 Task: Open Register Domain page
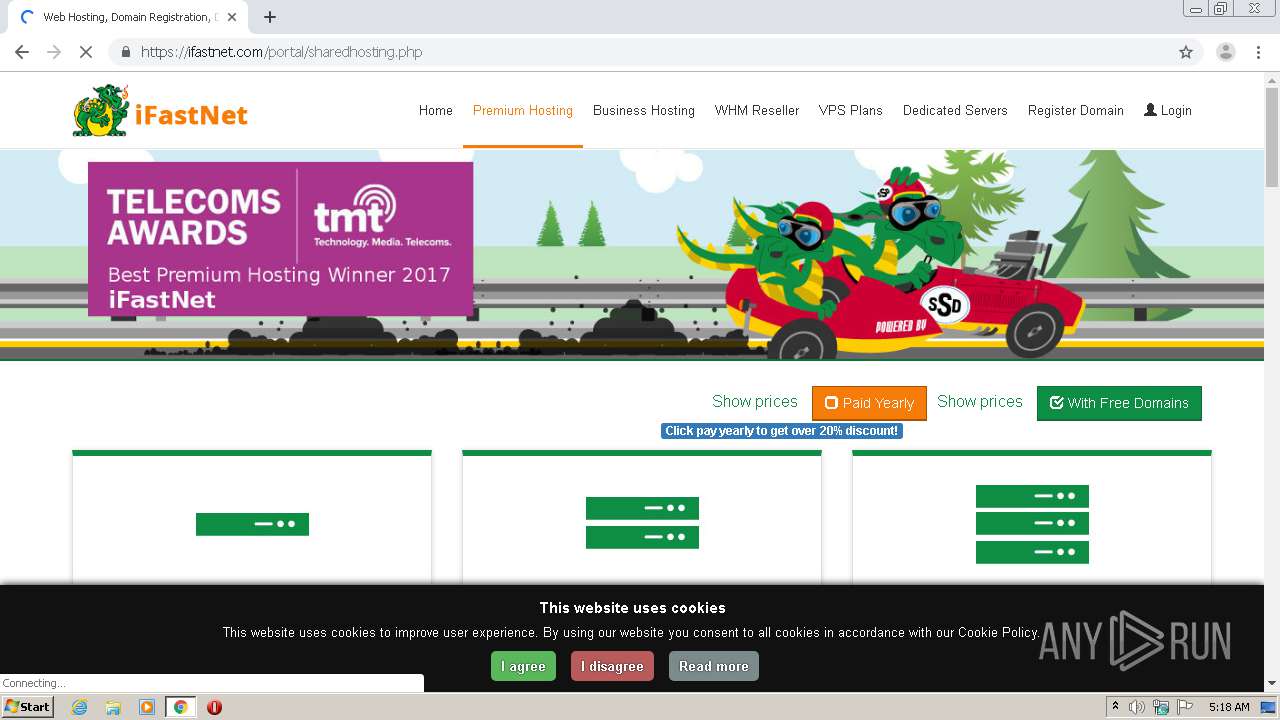click(x=1076, y=111)
